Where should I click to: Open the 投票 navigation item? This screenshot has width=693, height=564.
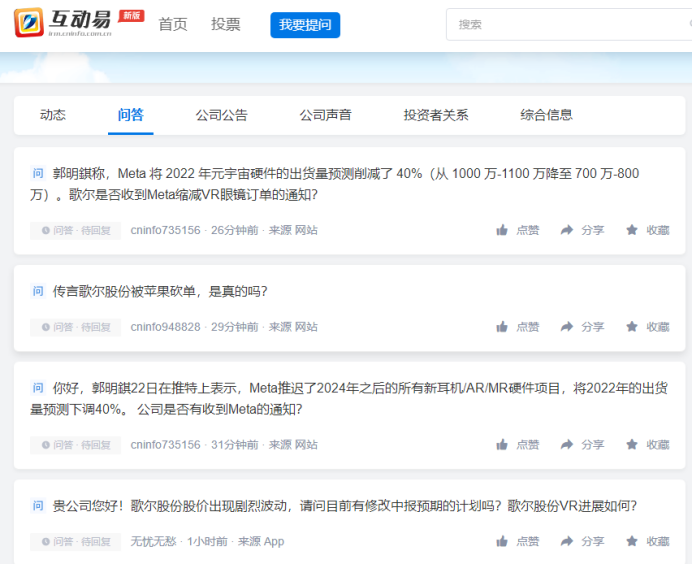[x=226, y=25]
